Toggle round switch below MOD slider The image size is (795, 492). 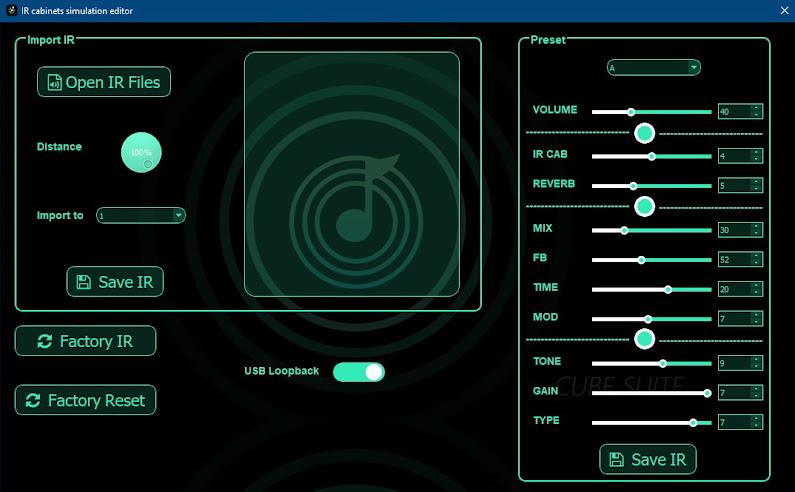pos(644,339)
